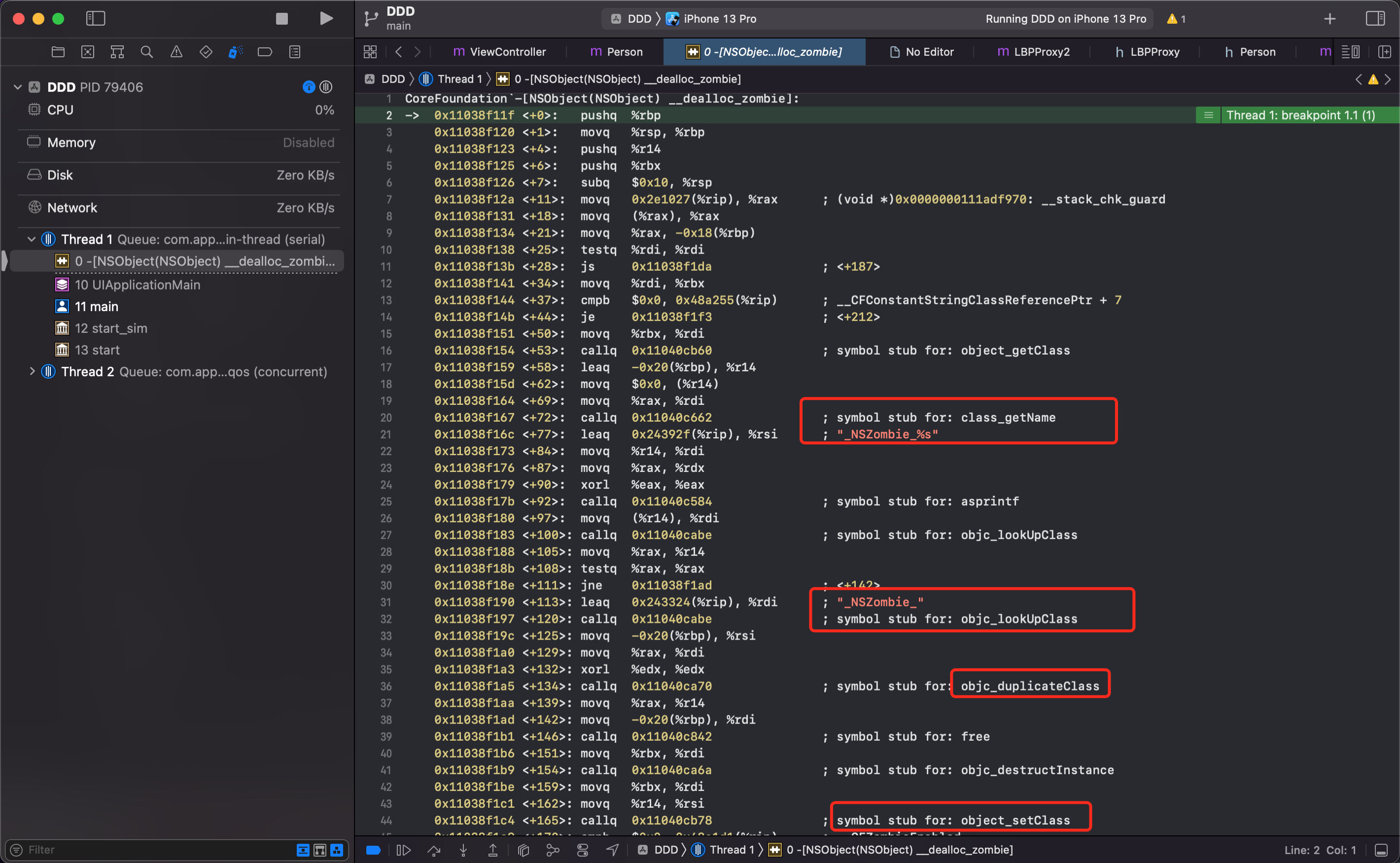Open the Debug View Hierarchy
This screenshot has width=1400, height=863.
tap(523, 850)
